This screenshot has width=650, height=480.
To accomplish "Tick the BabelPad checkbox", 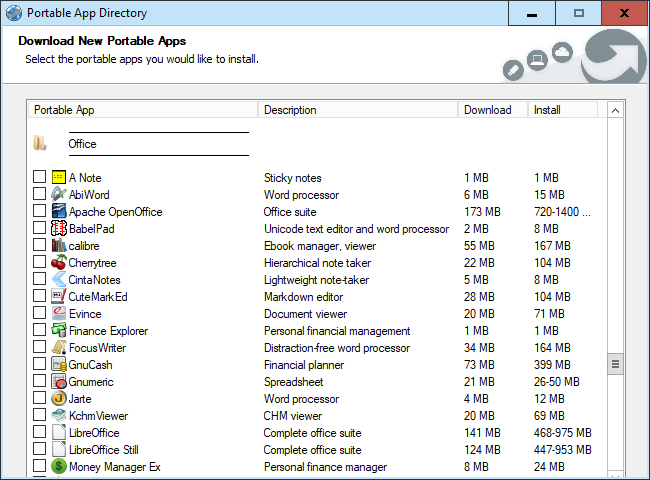I will 39,229.
